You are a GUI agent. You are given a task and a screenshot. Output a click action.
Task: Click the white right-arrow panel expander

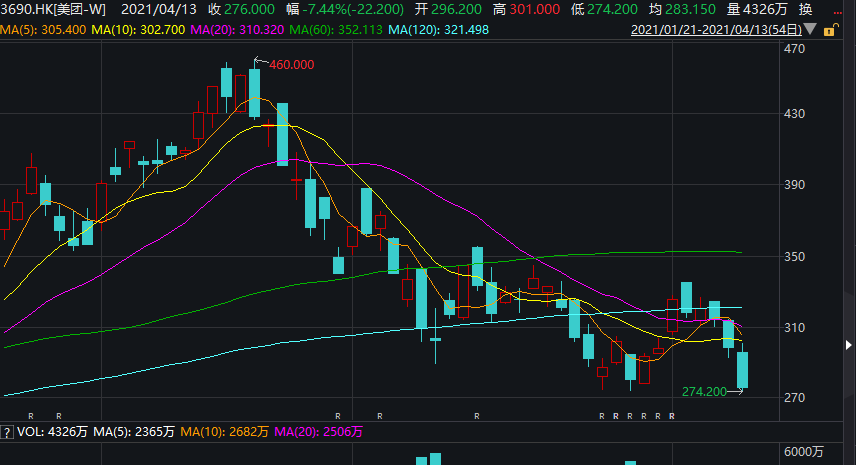(x=848, y=345)
